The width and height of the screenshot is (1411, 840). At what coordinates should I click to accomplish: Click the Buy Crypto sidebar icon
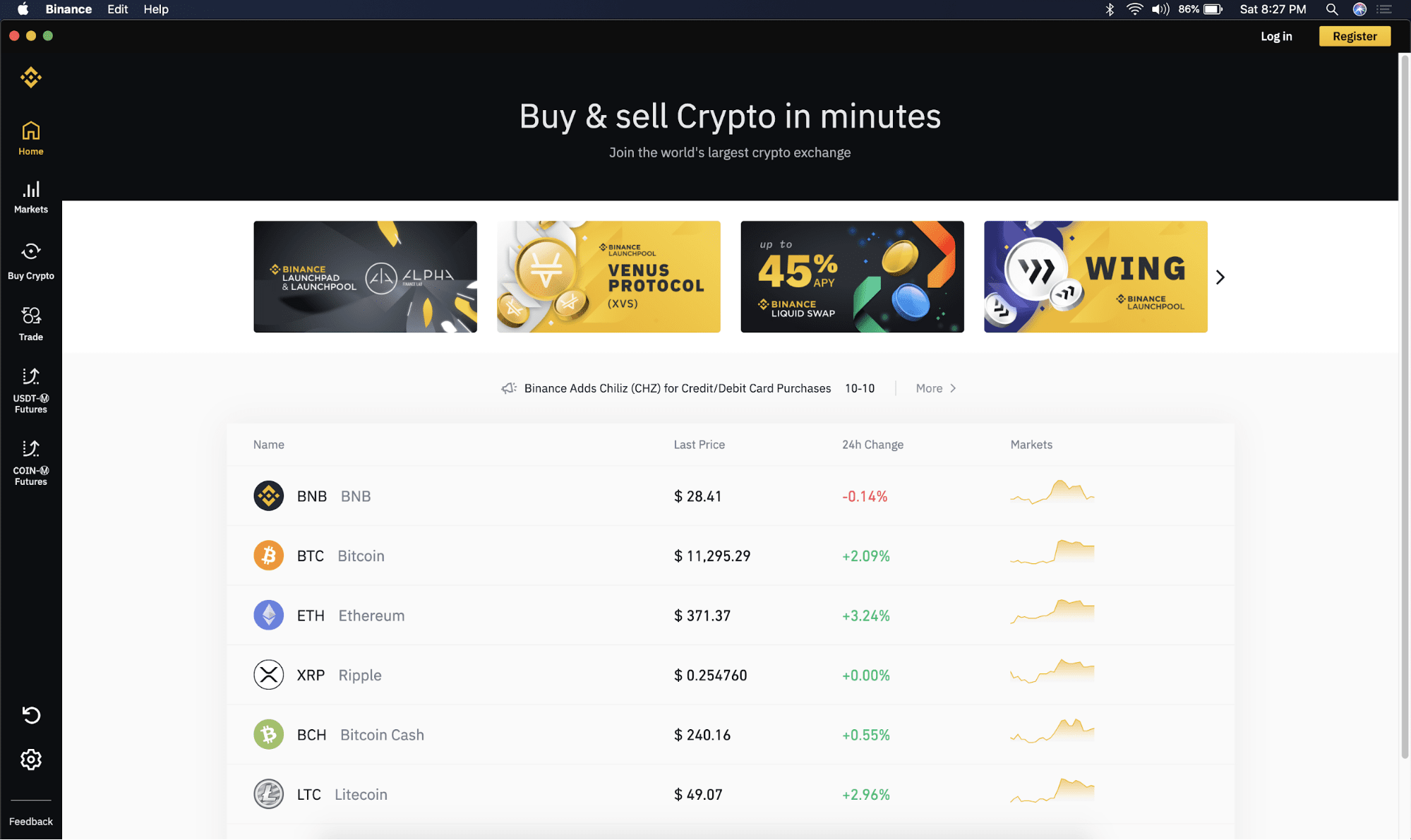(x=30, y=260)
